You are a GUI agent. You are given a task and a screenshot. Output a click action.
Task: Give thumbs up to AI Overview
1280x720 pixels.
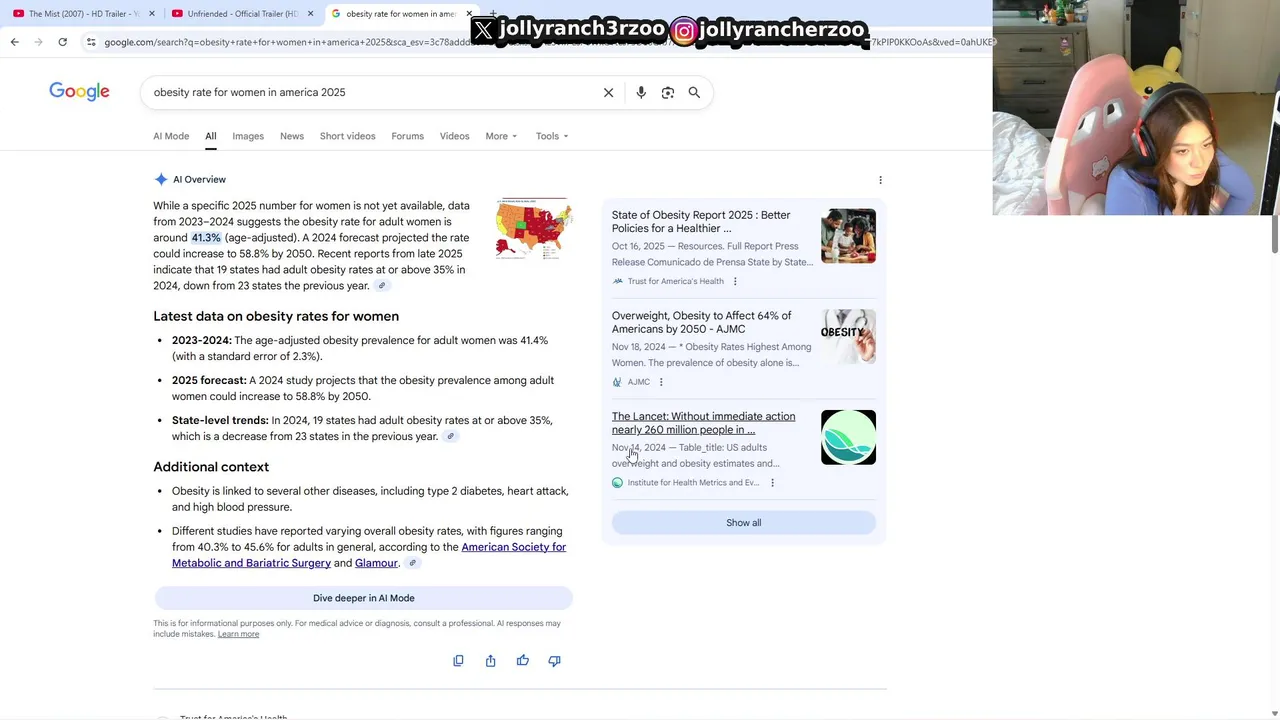(x=522, y=661)
